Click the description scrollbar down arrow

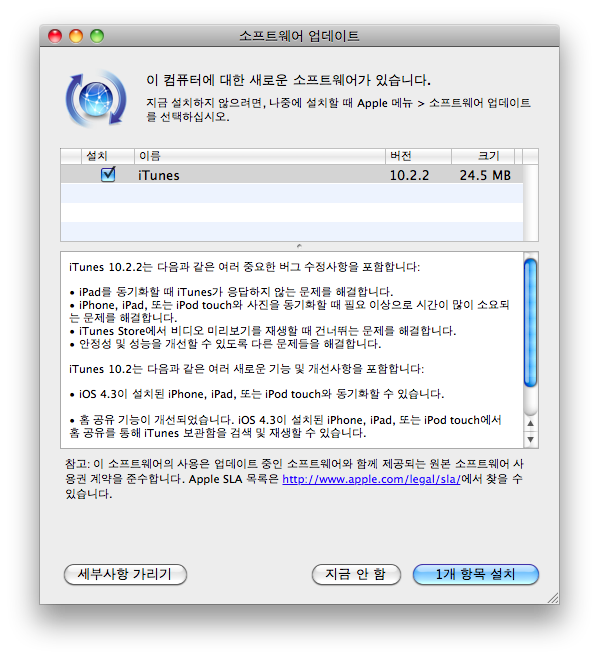tap(530, 440)
